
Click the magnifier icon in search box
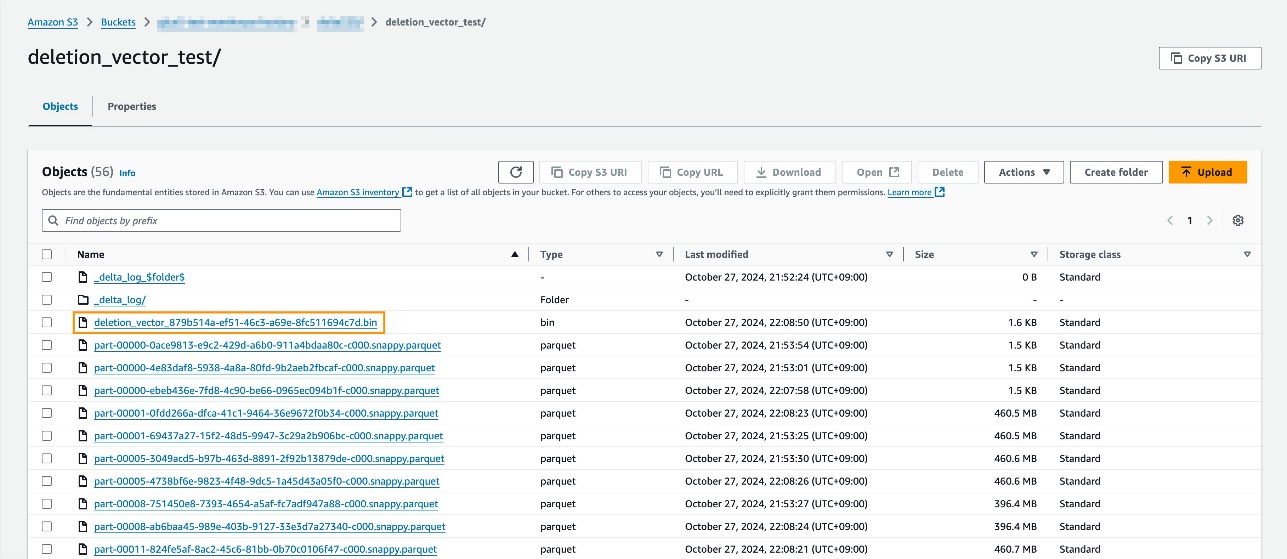tap(53, 220)
